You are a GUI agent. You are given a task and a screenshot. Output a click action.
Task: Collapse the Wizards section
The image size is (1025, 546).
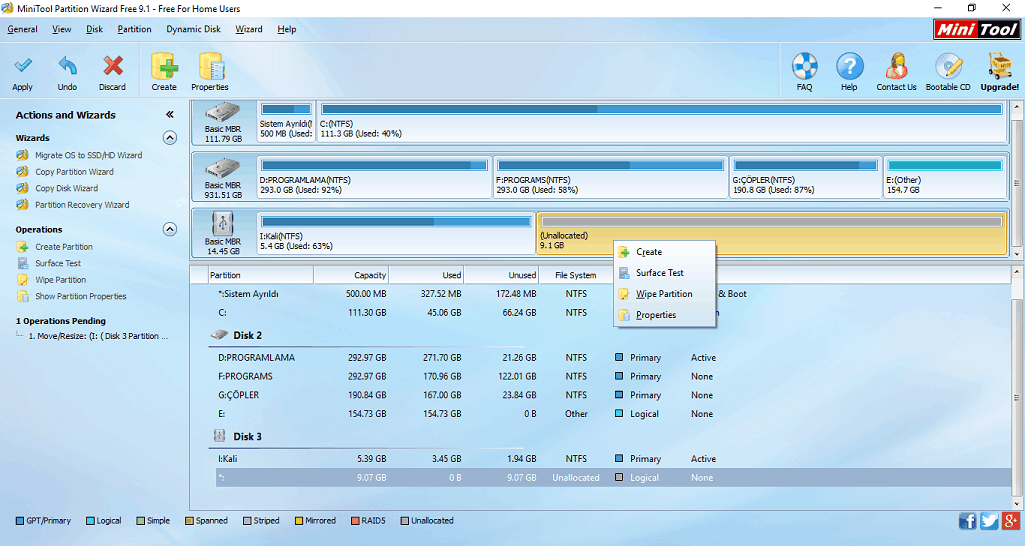pyautogui.click(x=170, y=138)
